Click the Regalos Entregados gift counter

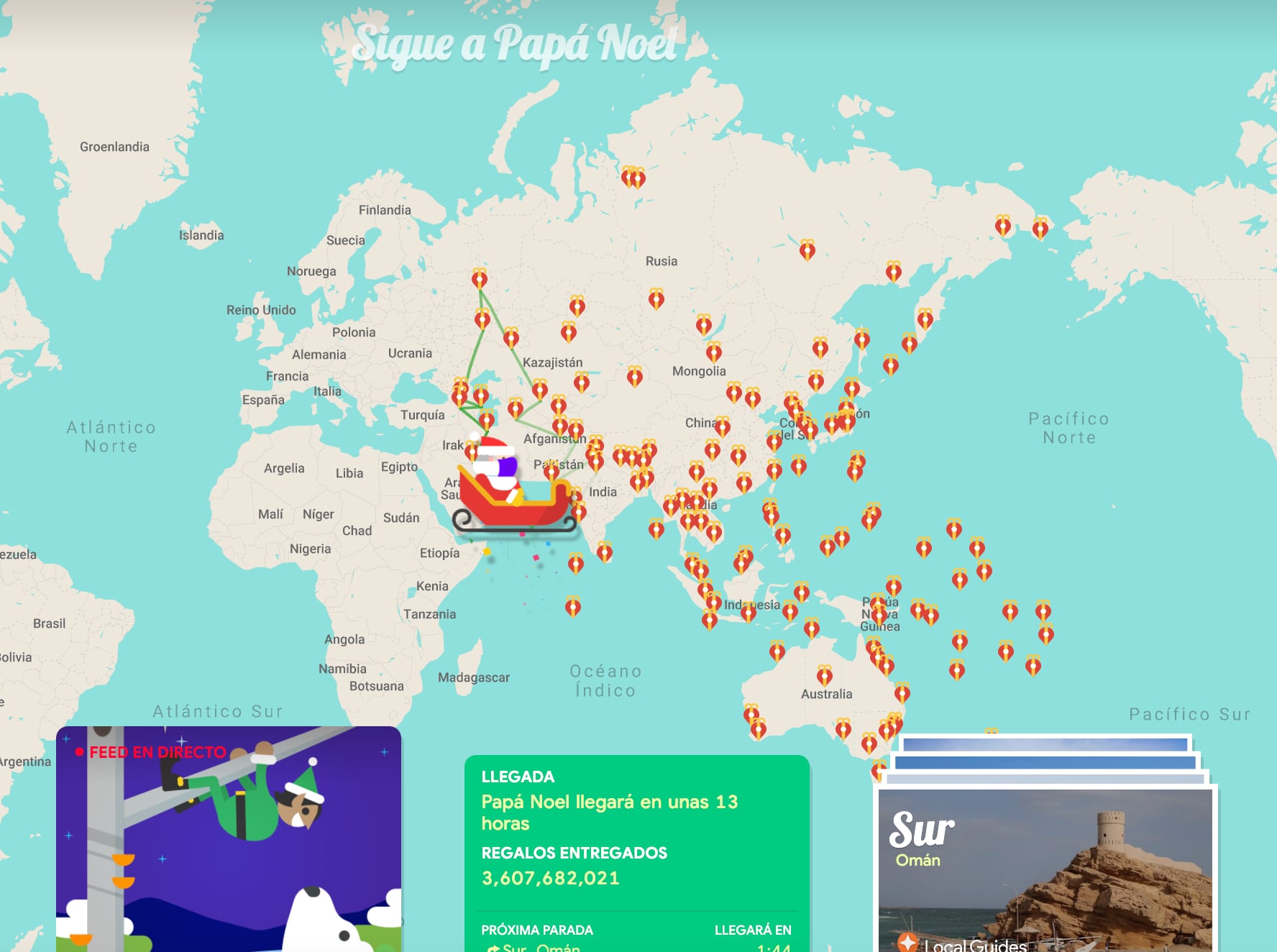click(x=550, y=878)
